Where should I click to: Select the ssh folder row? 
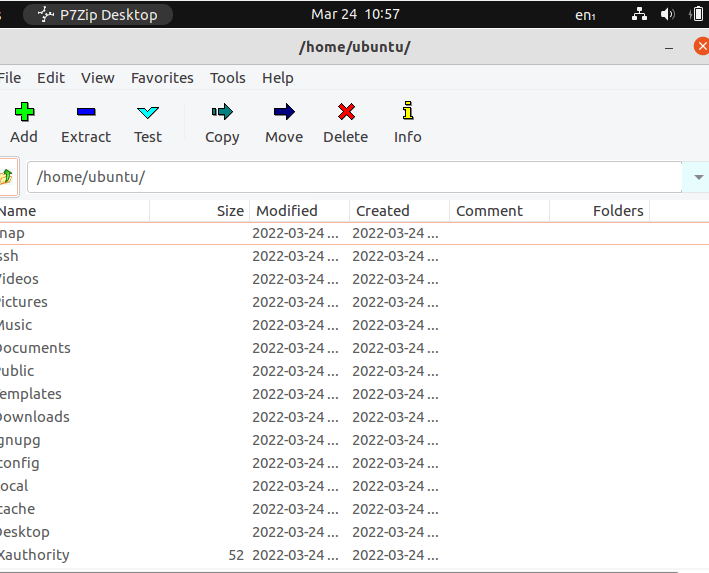354,256
